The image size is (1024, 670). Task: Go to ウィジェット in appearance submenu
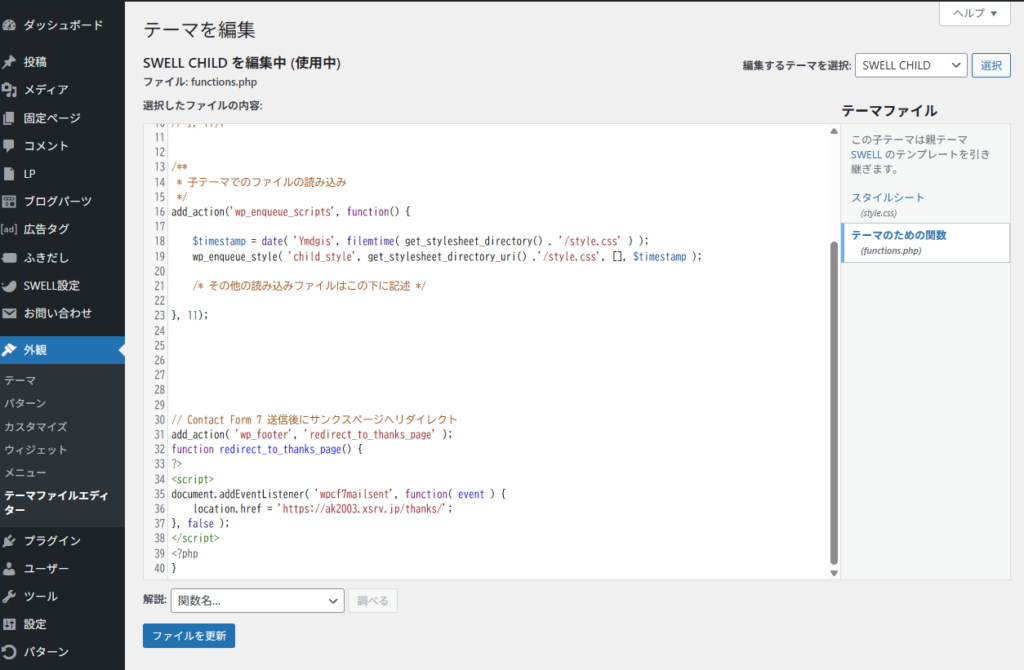click(36, 450)
